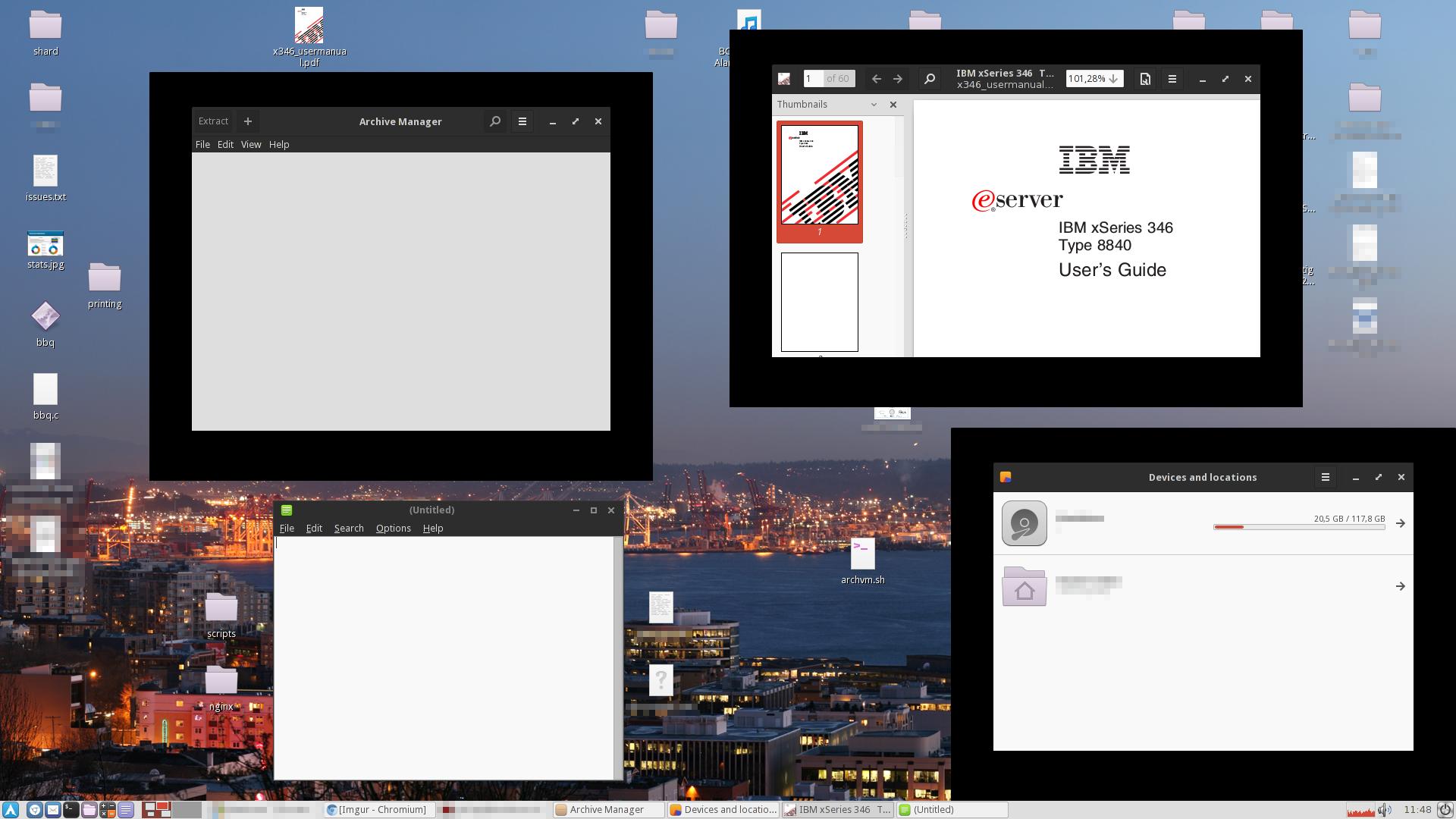Open the PDF viewer find tool
Viewport: 1456px width, 819px height.
929,79
